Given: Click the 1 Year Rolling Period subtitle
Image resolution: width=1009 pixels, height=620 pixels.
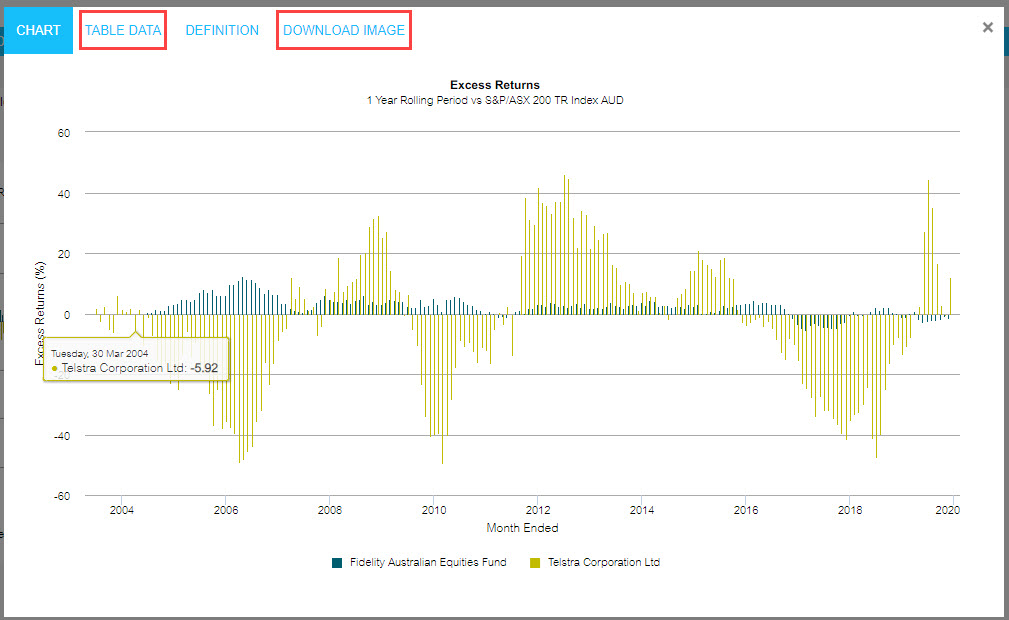Looking at the screenshot, I should [494, 100].
